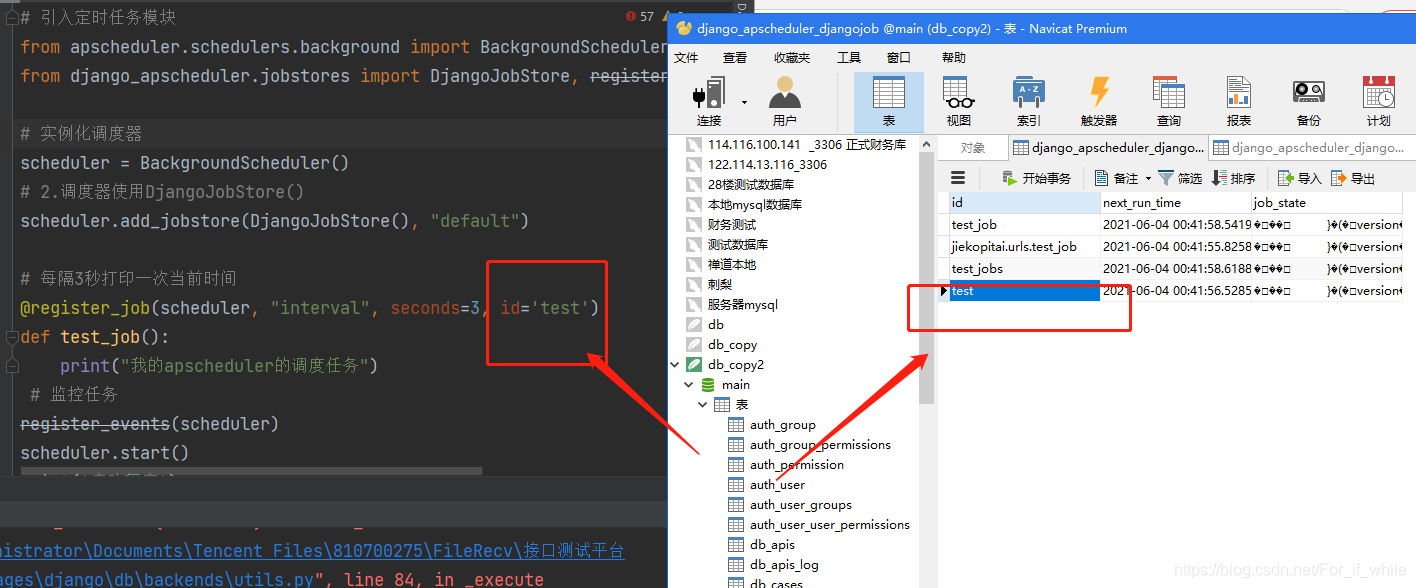Open the Trigger (触发器) toolbar button
This screenshot has width=1416, height=588.
1099,102
